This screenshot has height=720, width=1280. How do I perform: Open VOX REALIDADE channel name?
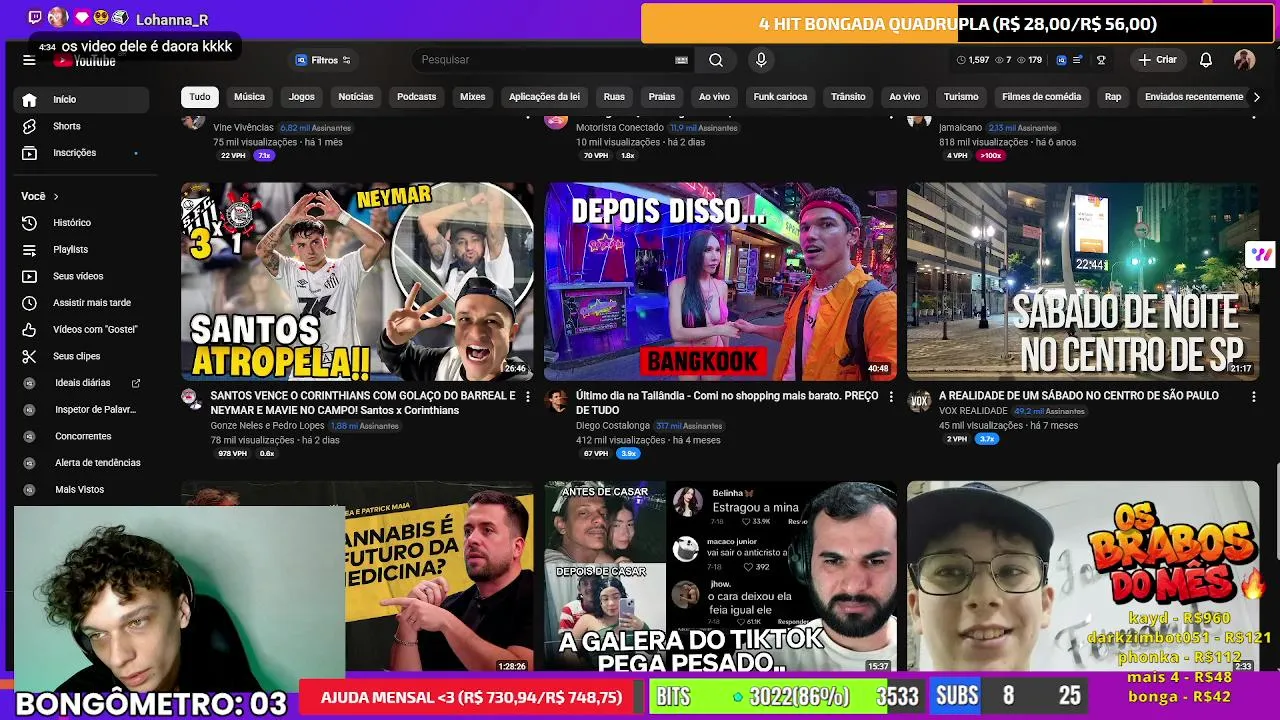973,411
